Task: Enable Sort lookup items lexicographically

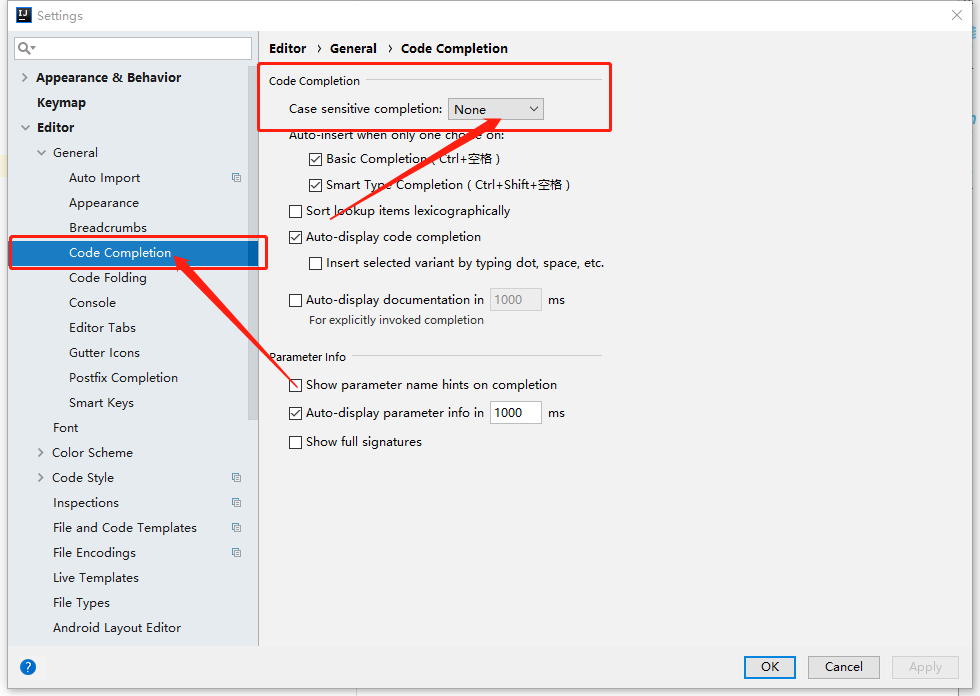Action: click(x=296, y=212)
